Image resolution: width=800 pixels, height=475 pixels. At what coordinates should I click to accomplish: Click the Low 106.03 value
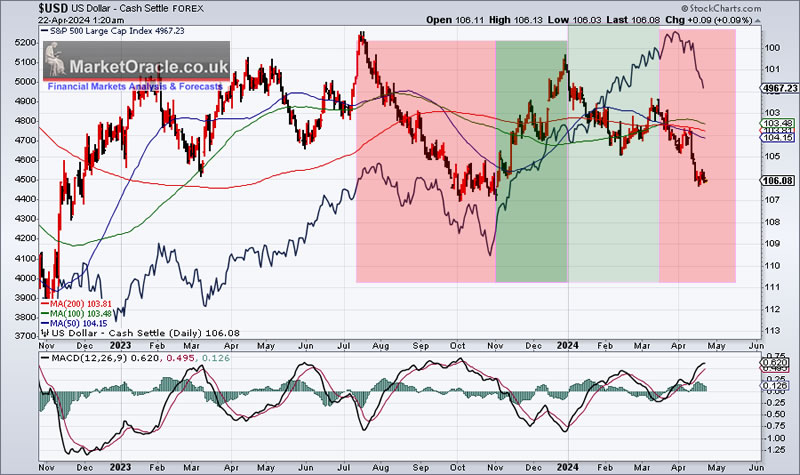pos(575,20)
